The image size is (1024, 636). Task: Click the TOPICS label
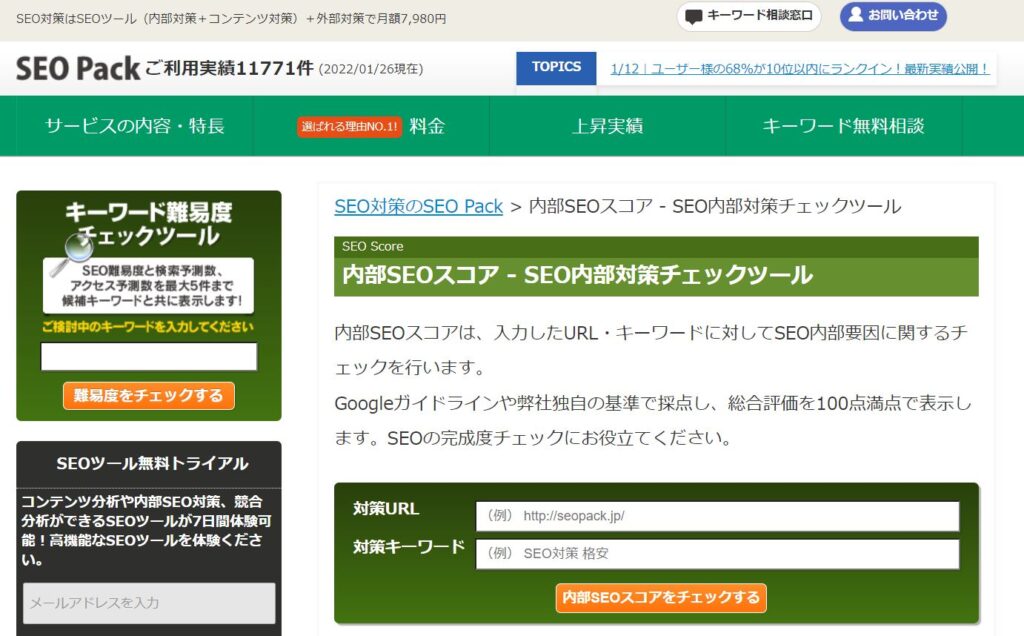[x=556, y=68]
